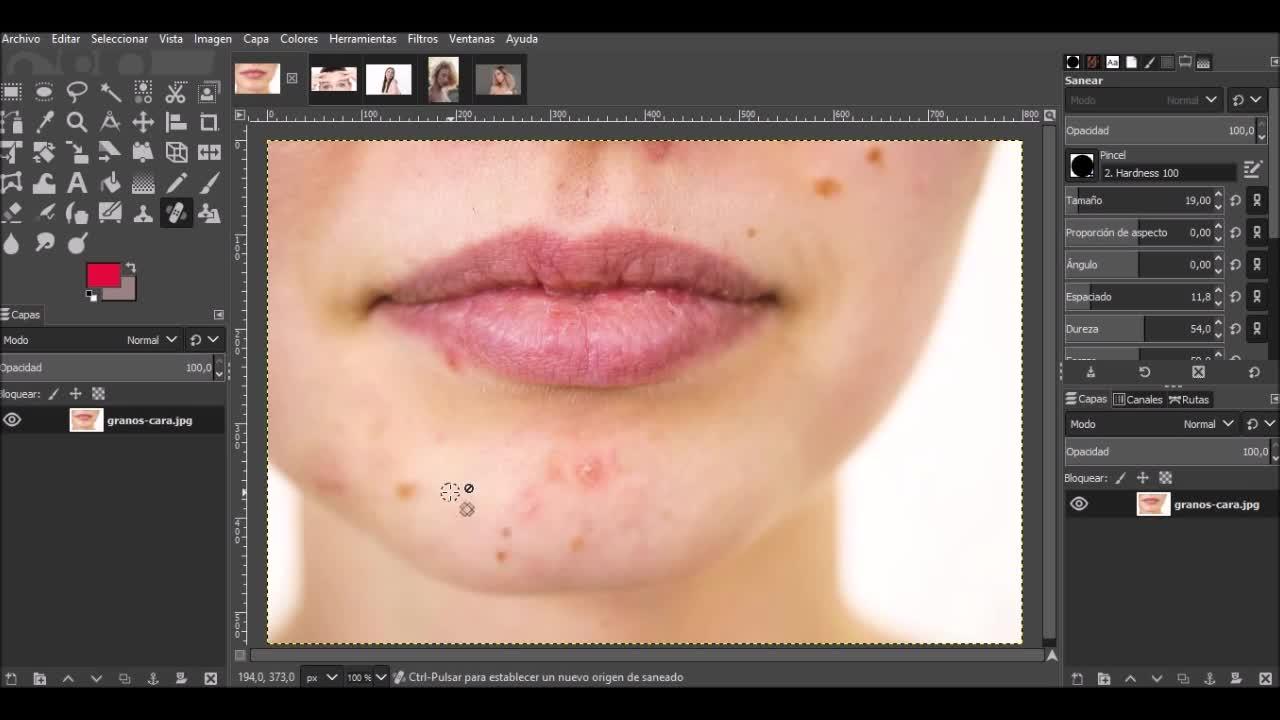The width and height of the screenshot is (1280, 720).
Task: Click the red foreground color swatch
Action: [x=102, y=275]
